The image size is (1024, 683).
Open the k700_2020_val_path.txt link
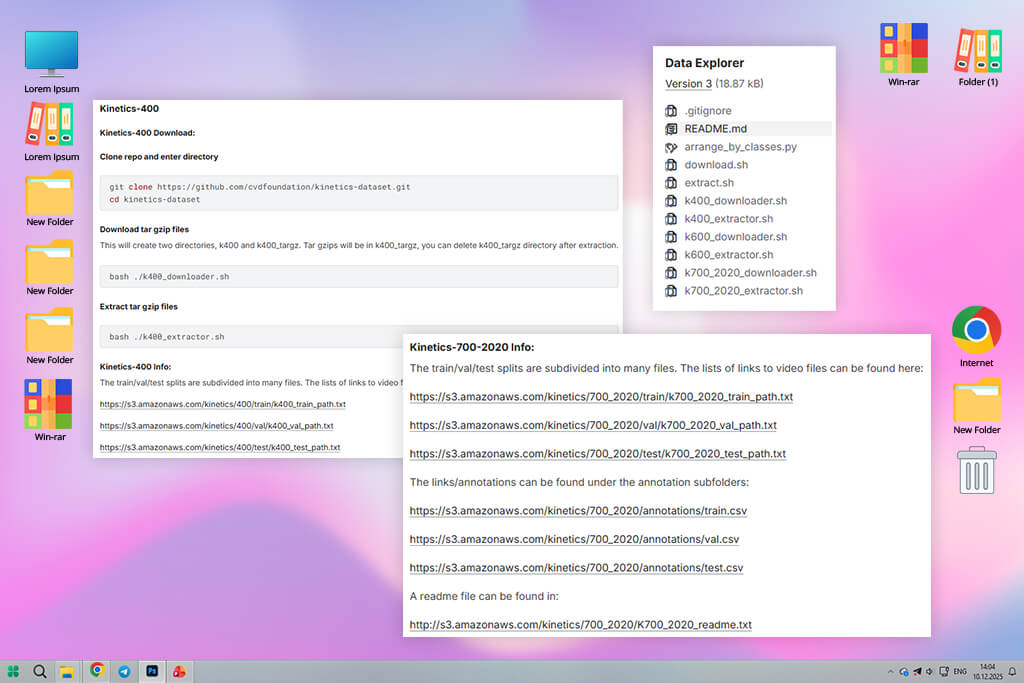click(x=593, y=425)
